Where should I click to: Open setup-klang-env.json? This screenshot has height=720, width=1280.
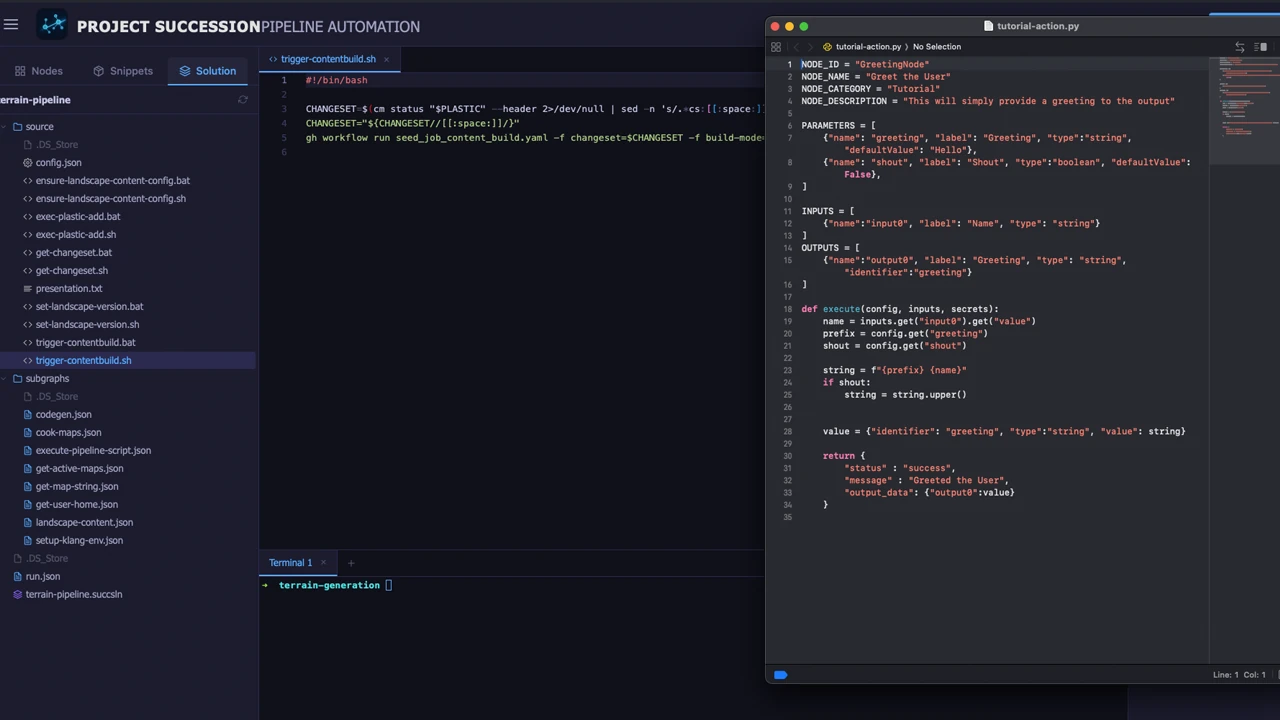point(79,541)
